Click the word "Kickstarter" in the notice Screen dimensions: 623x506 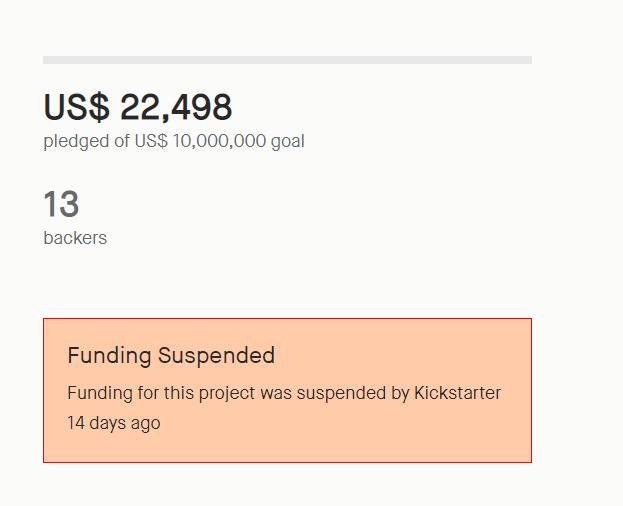(x=457, y=393)
